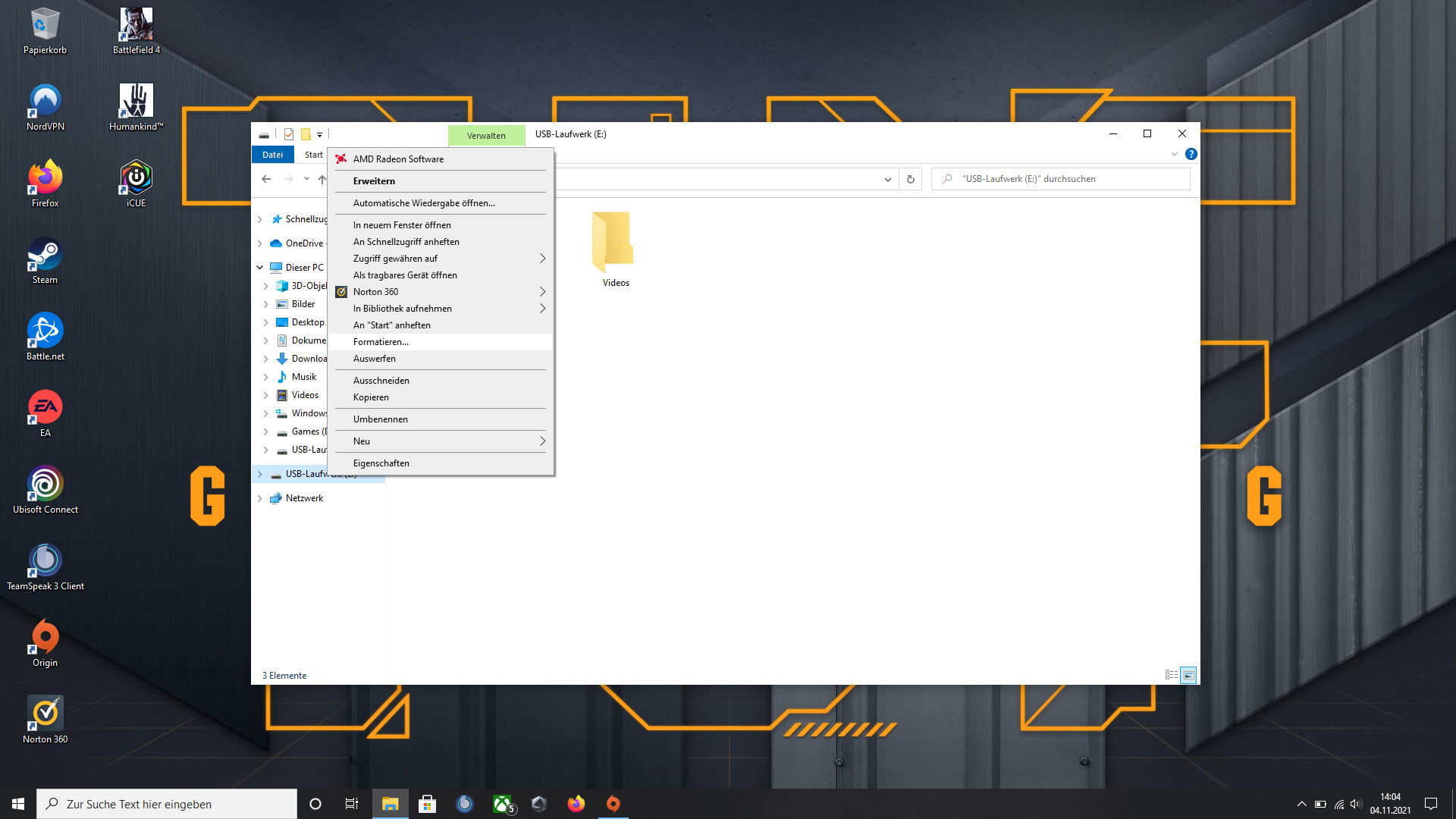This screenshot has height=819, width=1456.
Task: Open the Datei ribbon tab
Action: click(272, 155)
